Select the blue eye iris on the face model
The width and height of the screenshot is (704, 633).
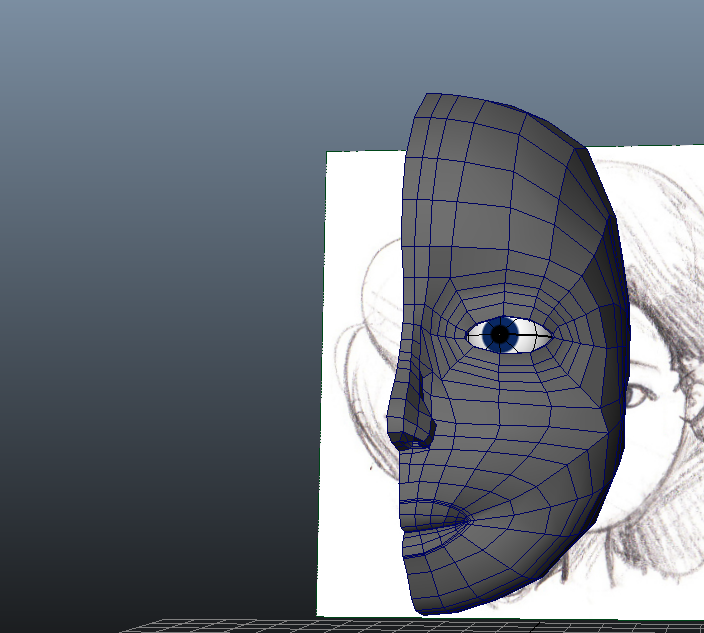[x=500, y=334]
